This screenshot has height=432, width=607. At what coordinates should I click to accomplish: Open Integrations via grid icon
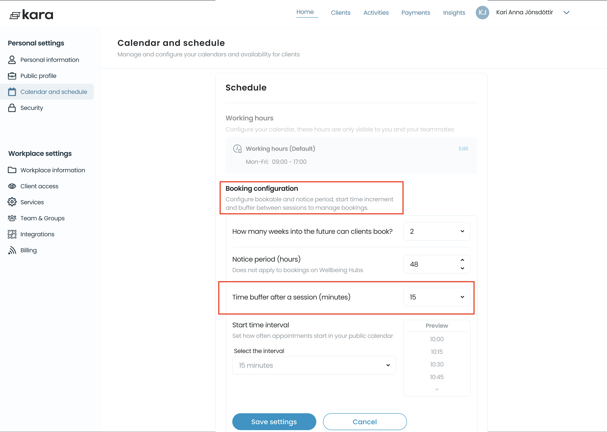click(x=12, y=234)
